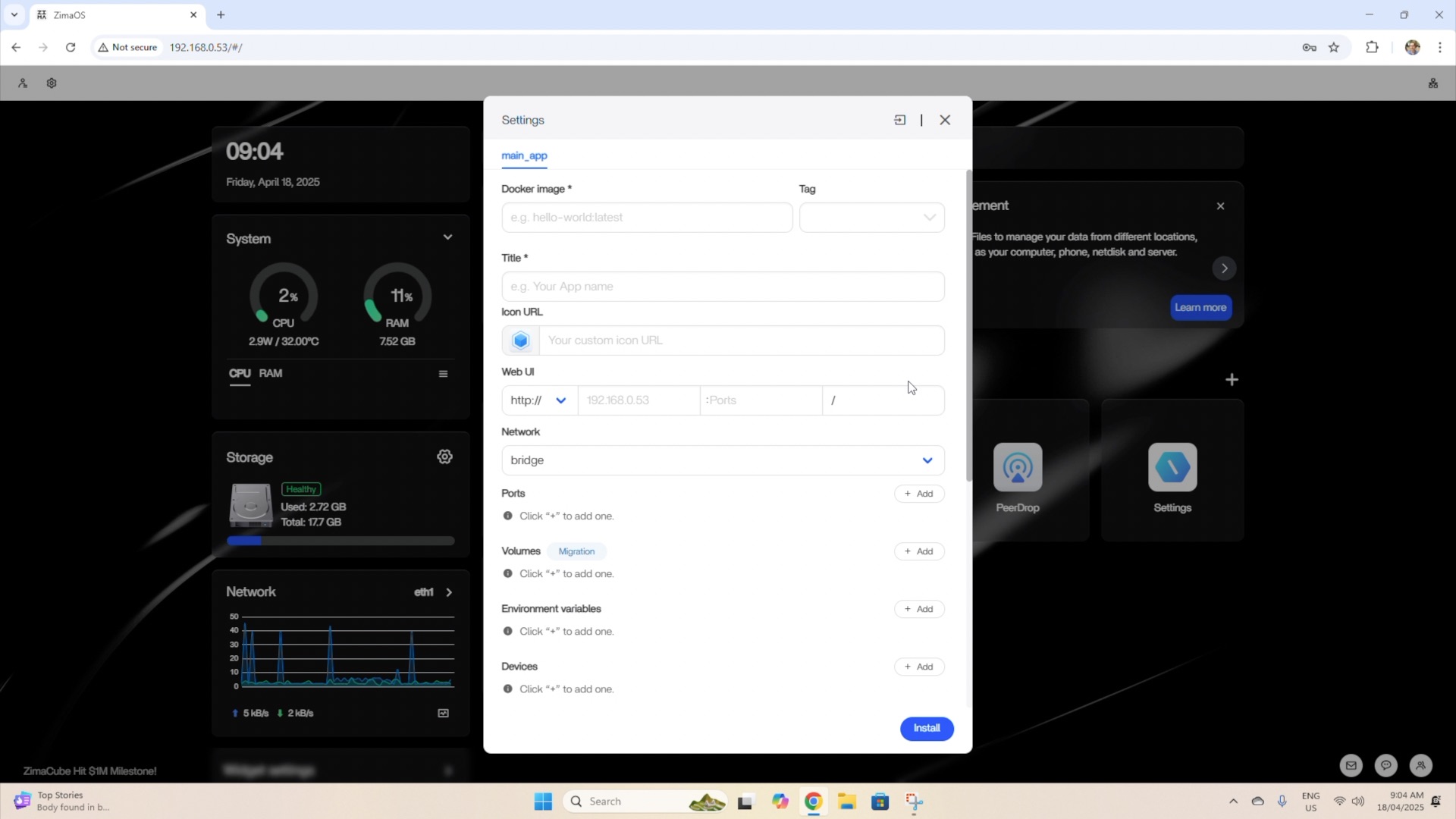
Task: Click the Docker image input field
Action: coord(646,218)
